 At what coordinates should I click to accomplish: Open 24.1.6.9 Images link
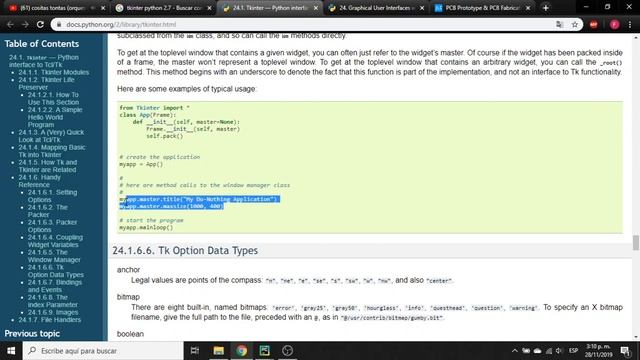53,312
